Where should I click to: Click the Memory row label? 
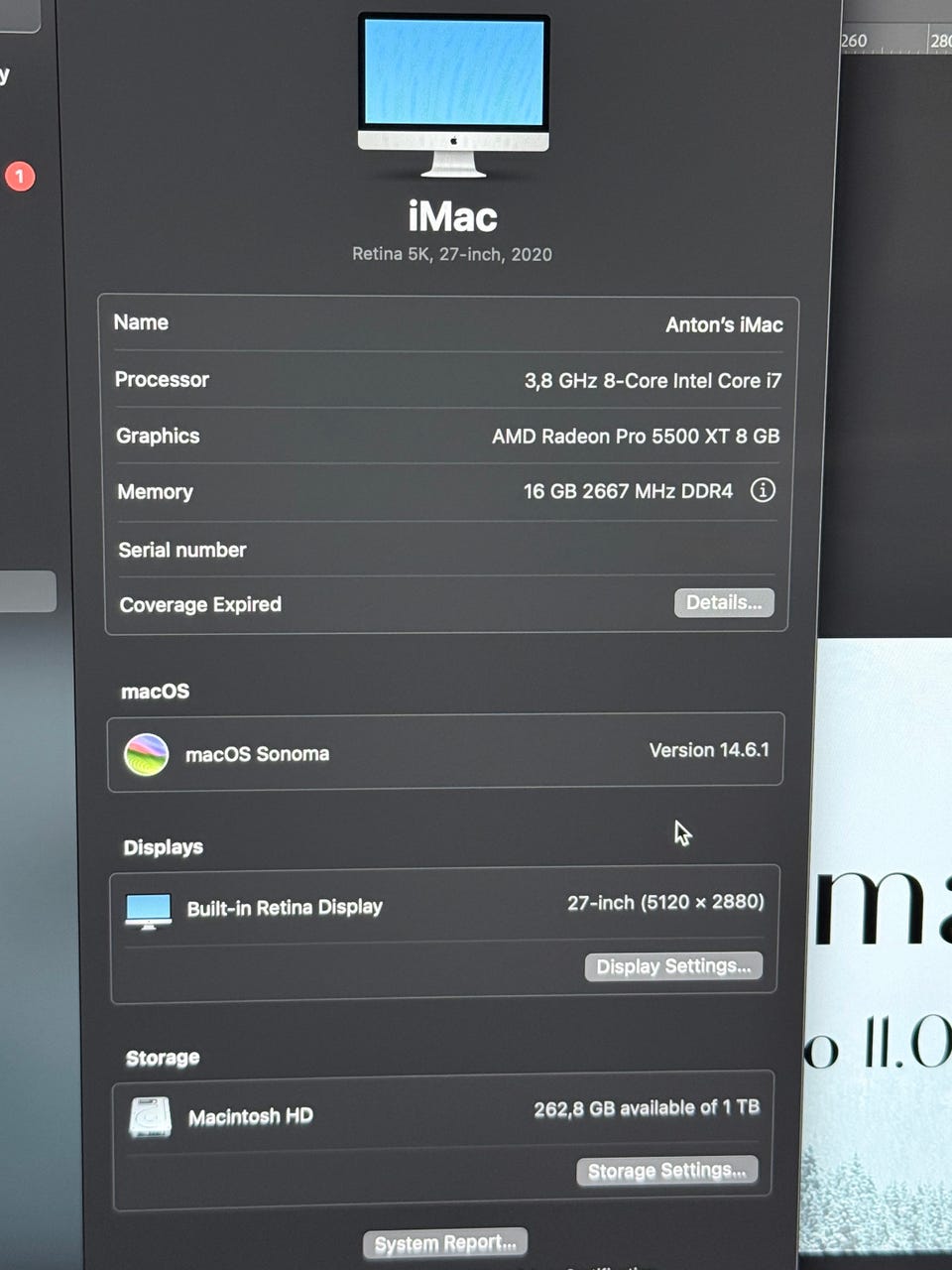(155, 492)
